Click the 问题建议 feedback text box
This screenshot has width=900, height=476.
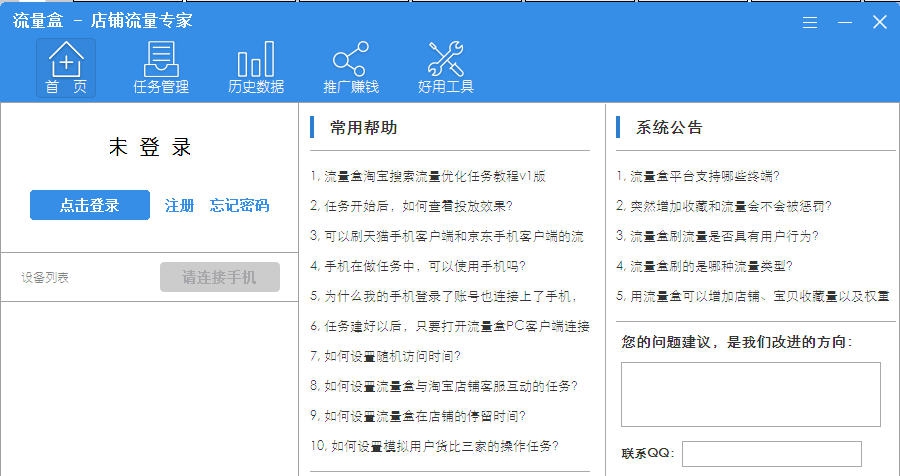750,394
